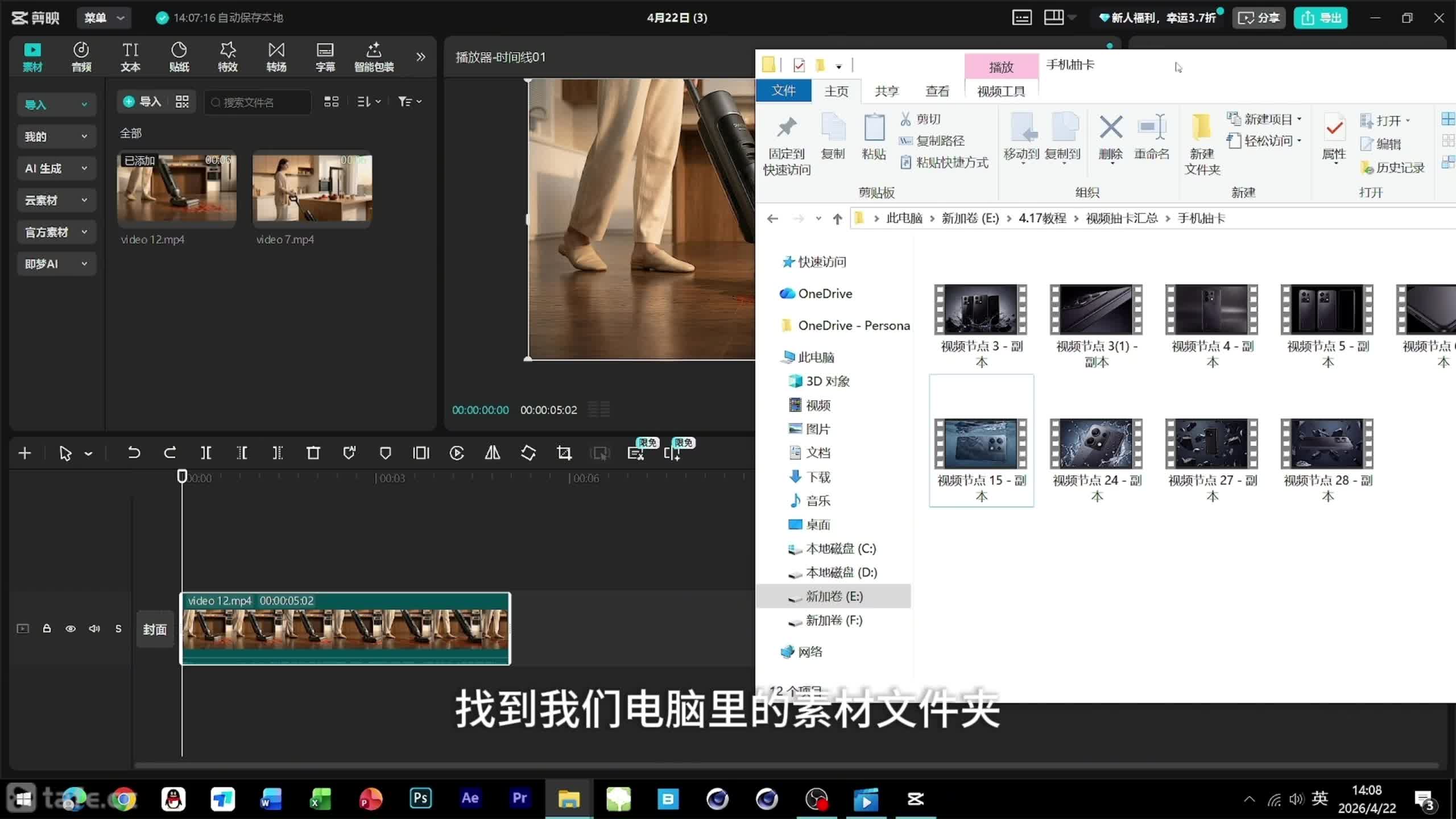Expand the AI 生成 sidebar section
The image size is (1456, 819).
pyautogui.click(x=56, y=168)
